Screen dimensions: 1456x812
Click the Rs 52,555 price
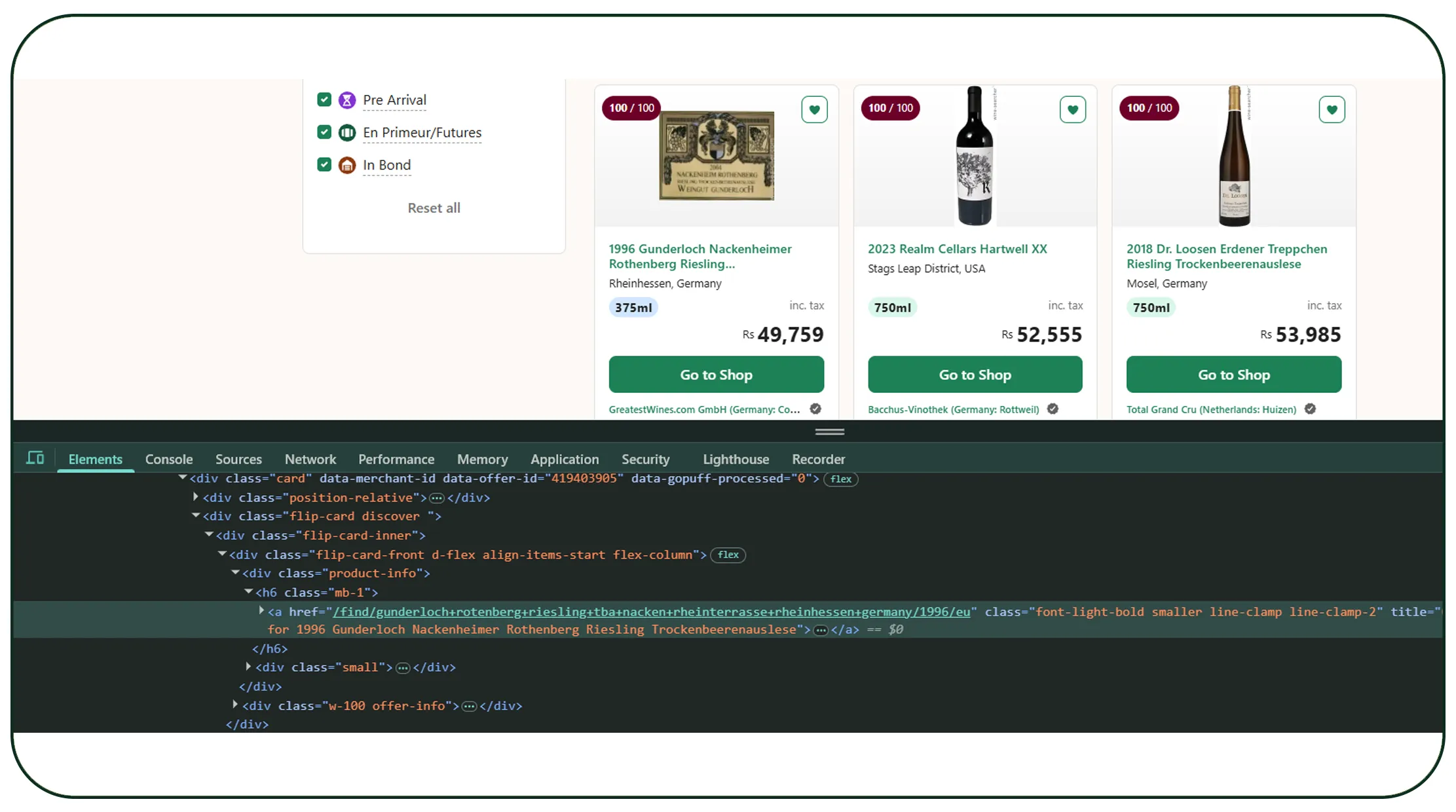pyautogui.click(x=1041, y=335)
